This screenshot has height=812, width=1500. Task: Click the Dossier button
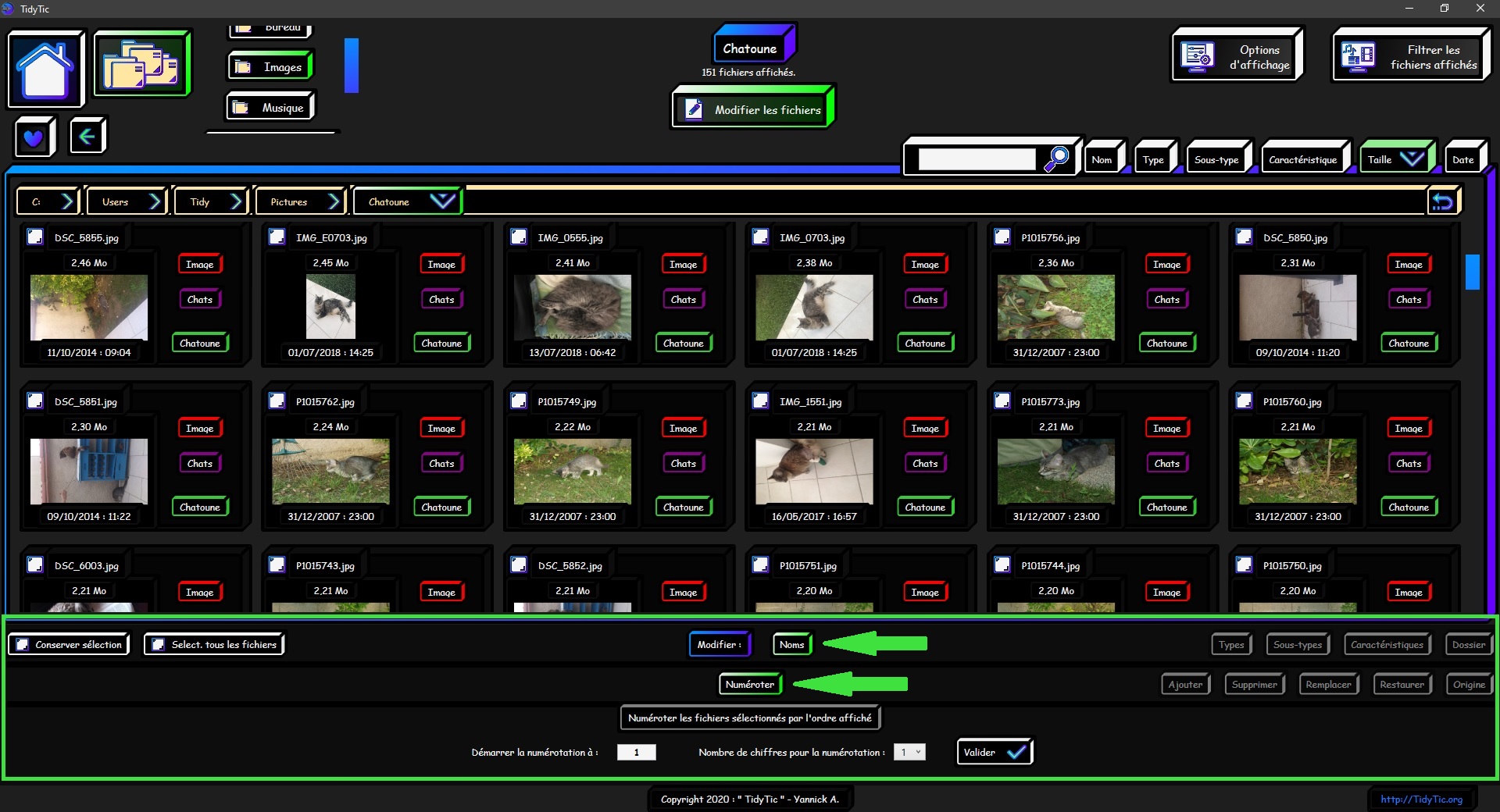1469,644
